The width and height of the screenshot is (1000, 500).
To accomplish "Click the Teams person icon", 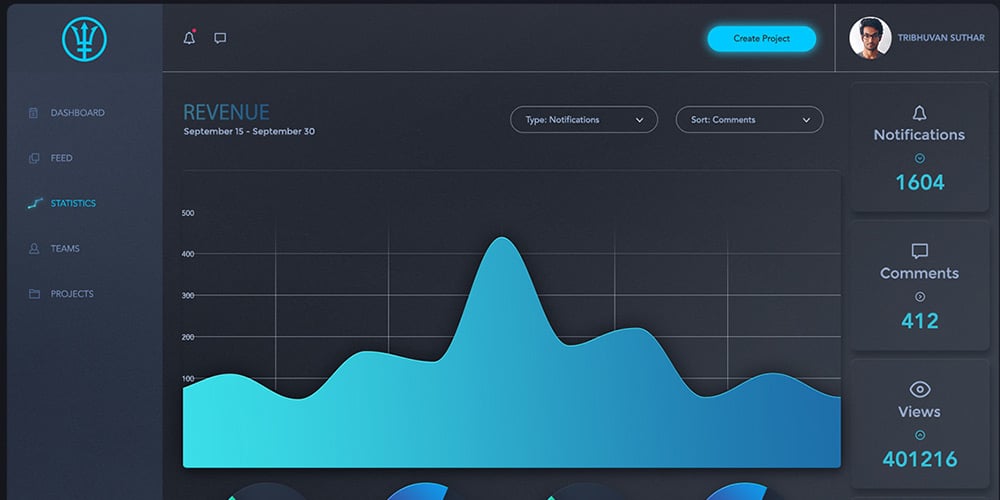I will [34, 249].
